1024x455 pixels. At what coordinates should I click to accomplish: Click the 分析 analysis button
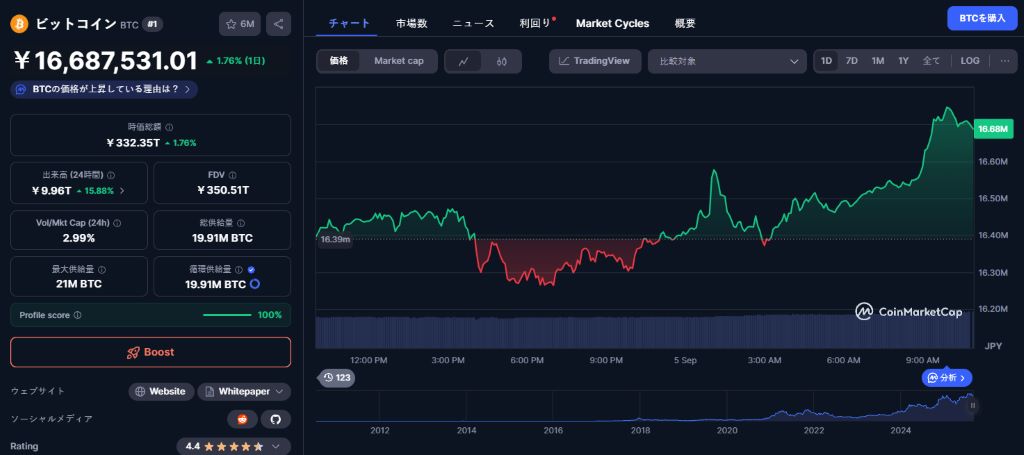coord(947,377)
